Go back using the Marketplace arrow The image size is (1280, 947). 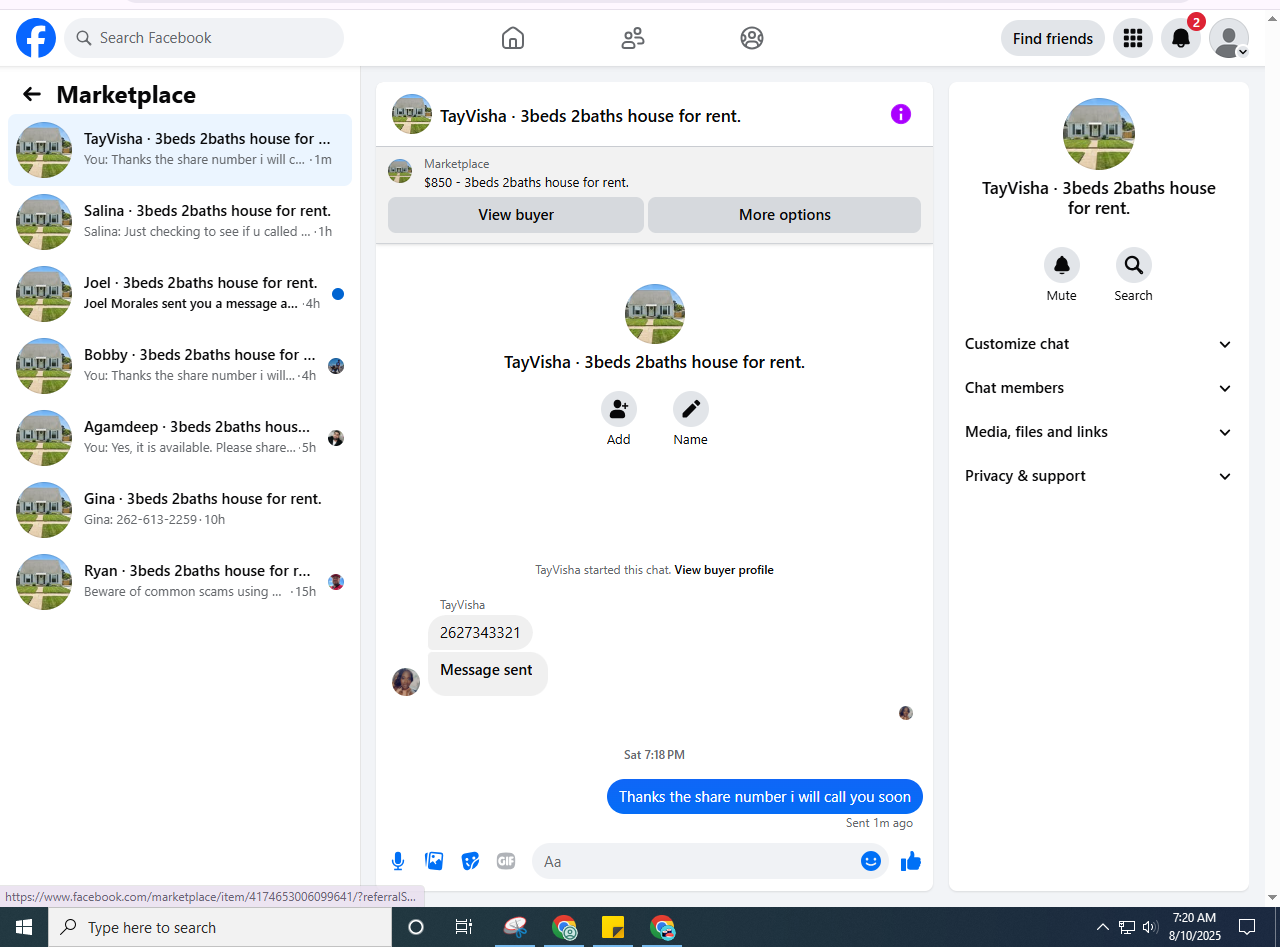pyautogui.click(x=32, y=94)
